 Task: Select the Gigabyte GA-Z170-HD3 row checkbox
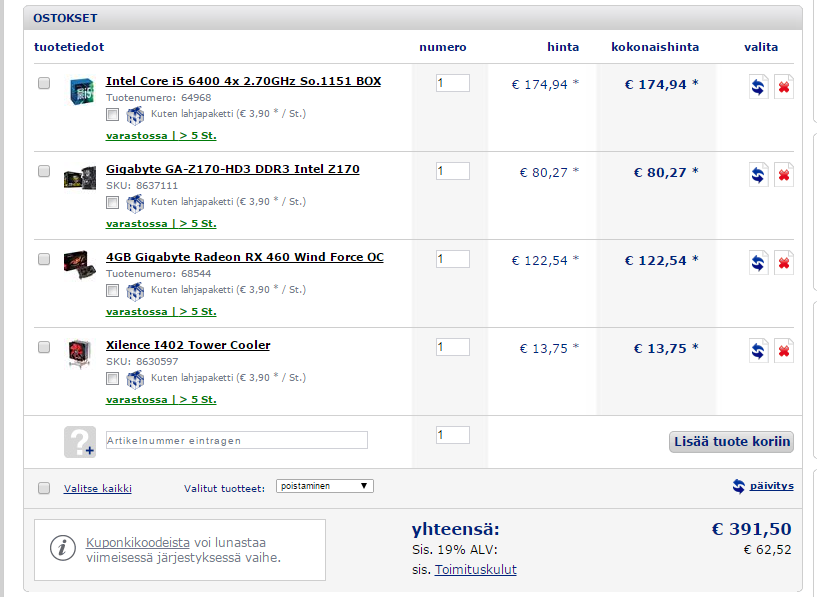pyautogui.click(x=44, y=171)
